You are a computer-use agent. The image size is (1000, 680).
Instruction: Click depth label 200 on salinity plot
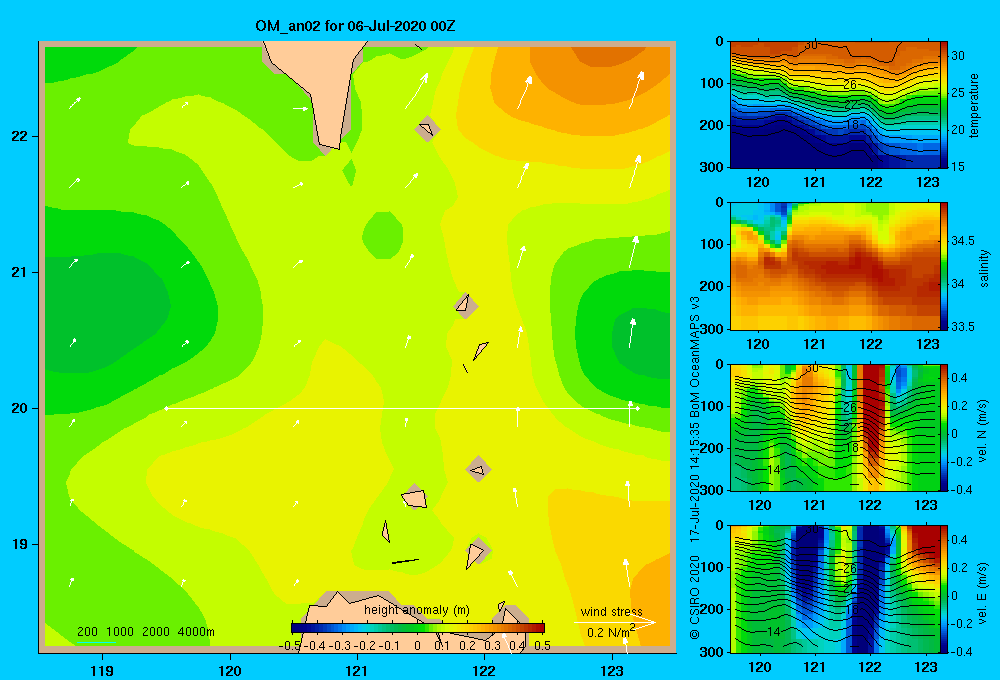click(713, 286)
